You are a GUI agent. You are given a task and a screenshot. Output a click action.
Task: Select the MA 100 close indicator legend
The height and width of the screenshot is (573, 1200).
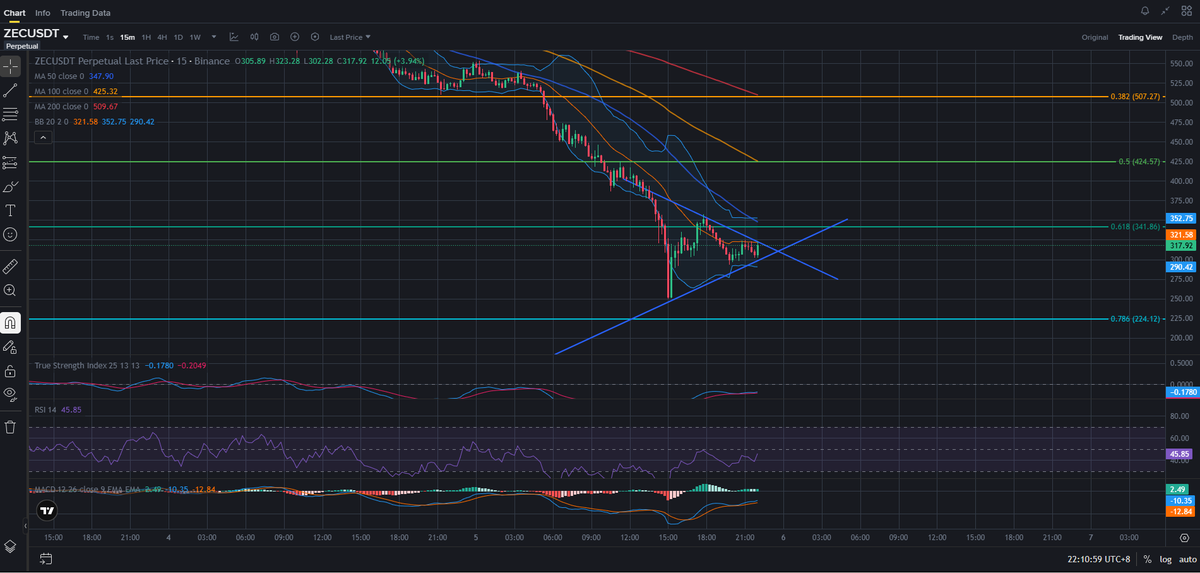tap(63, 91)
